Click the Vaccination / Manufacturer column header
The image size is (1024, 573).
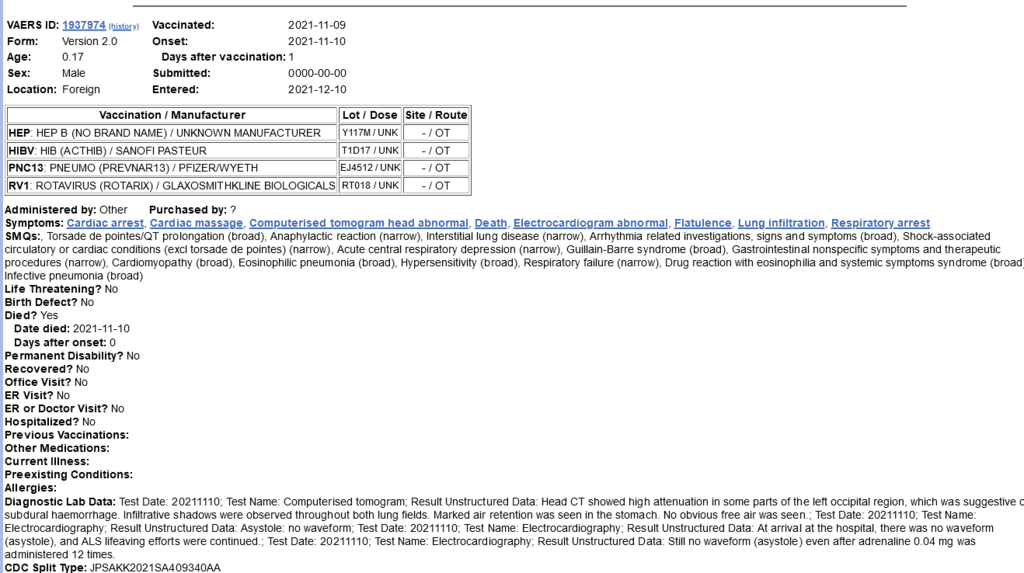point(172,115)
